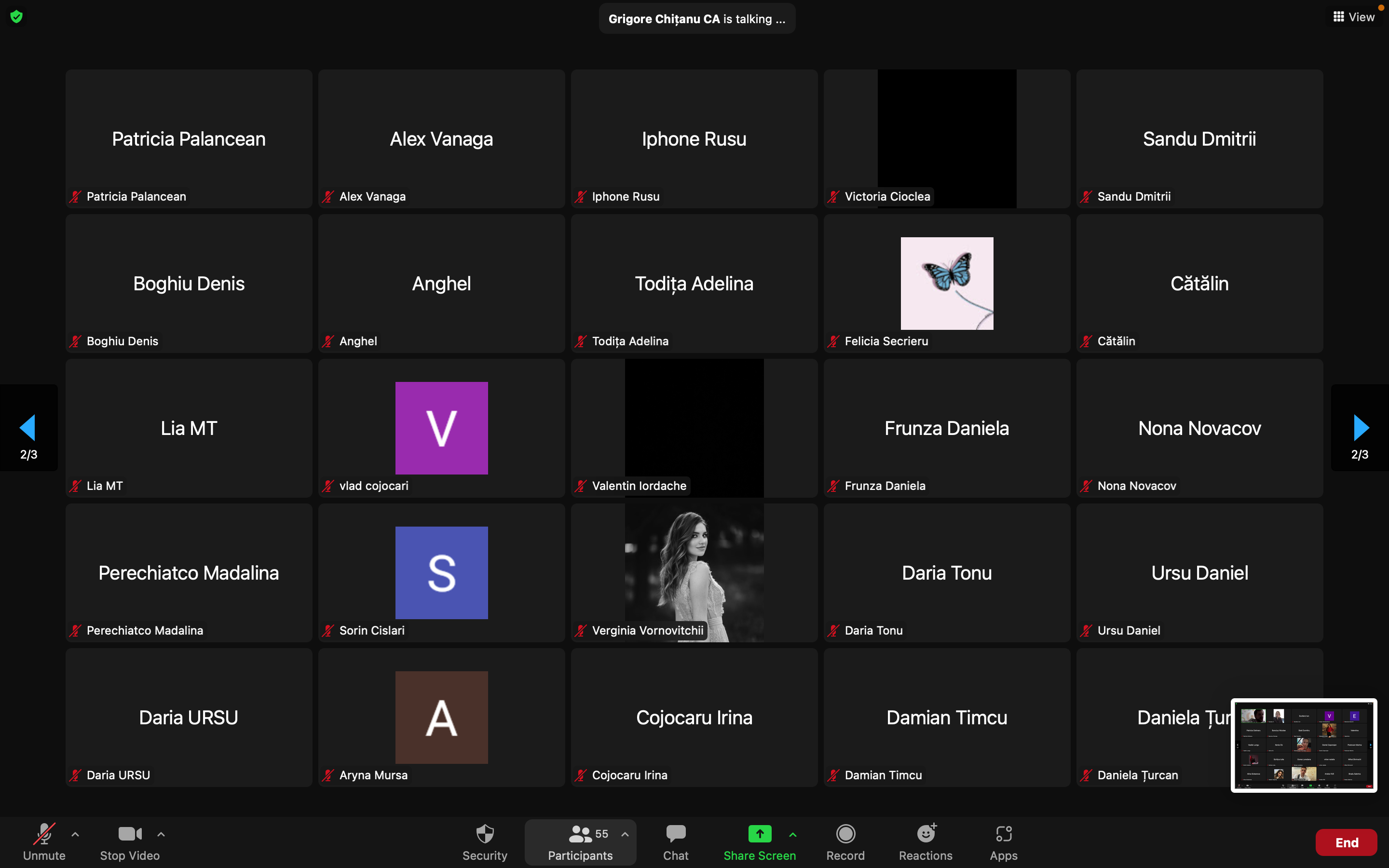Expand share options caret beside Share Screen
Viewport: 1389px width, 868px height.
pos(793,834)
